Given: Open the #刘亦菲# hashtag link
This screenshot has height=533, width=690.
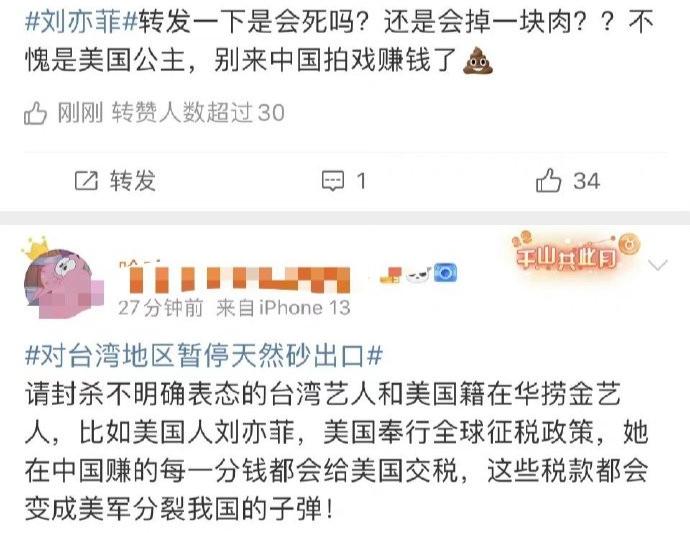Looking at the screenshot, I should click(x=81, y=20).
